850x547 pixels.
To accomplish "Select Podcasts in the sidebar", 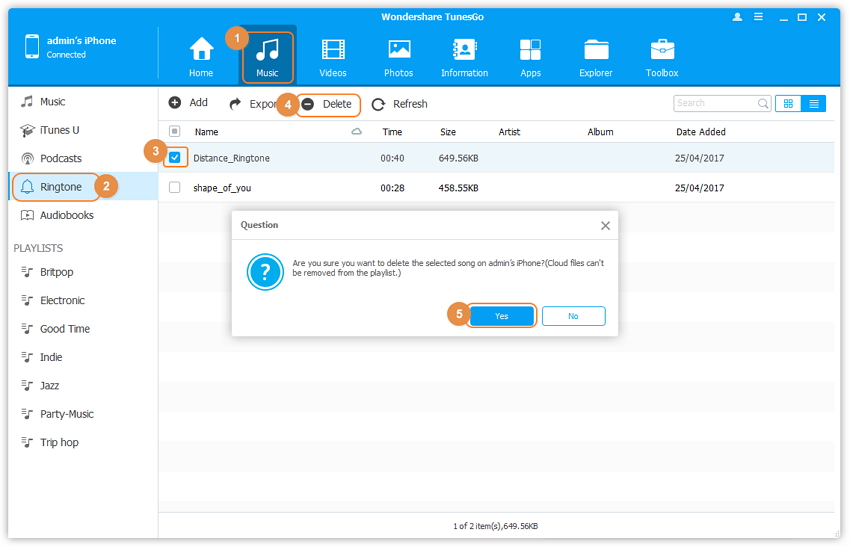I will 60,158.
